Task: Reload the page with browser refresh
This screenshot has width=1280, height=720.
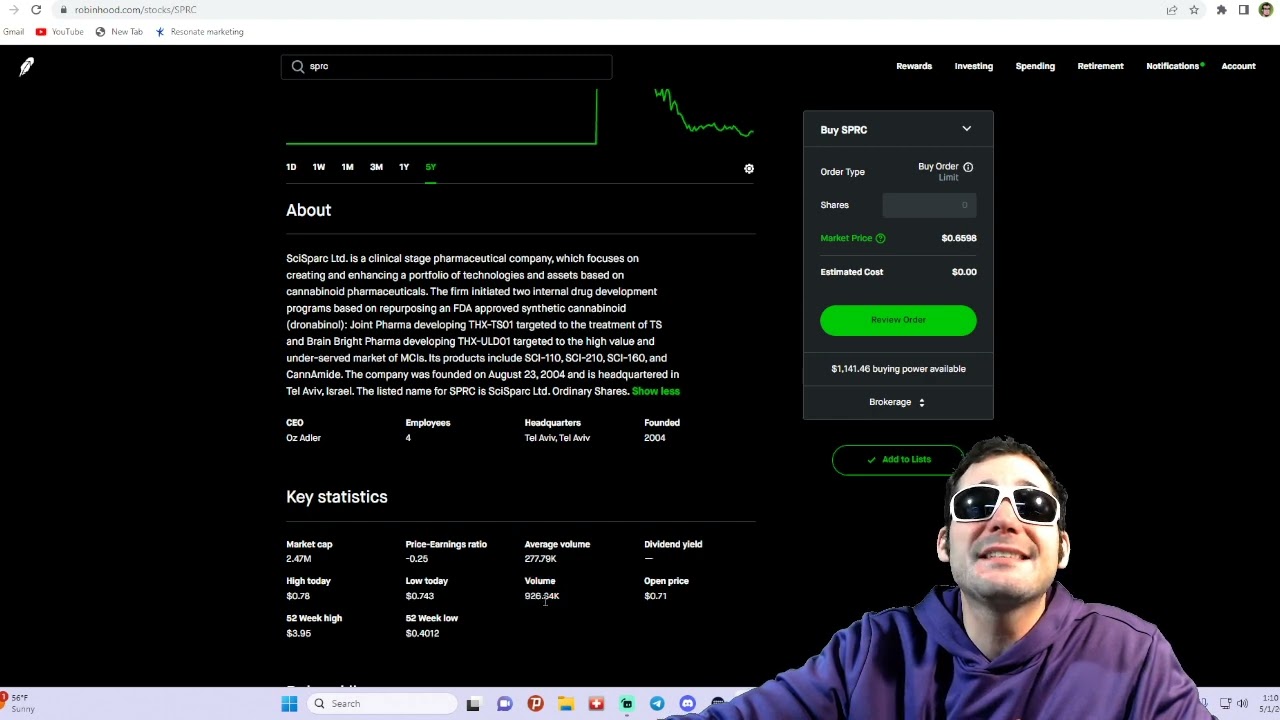Action: (x=36, y=10)
